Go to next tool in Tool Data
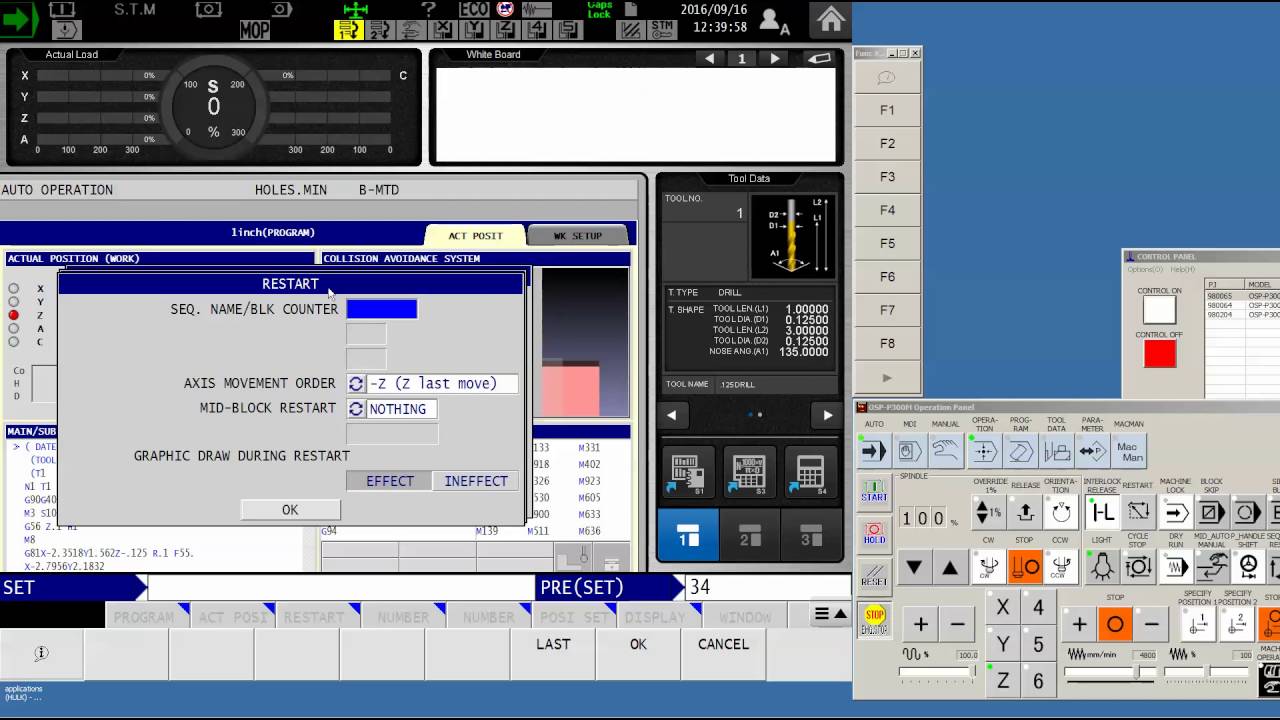1280x720 pixels. coord(827,415)
